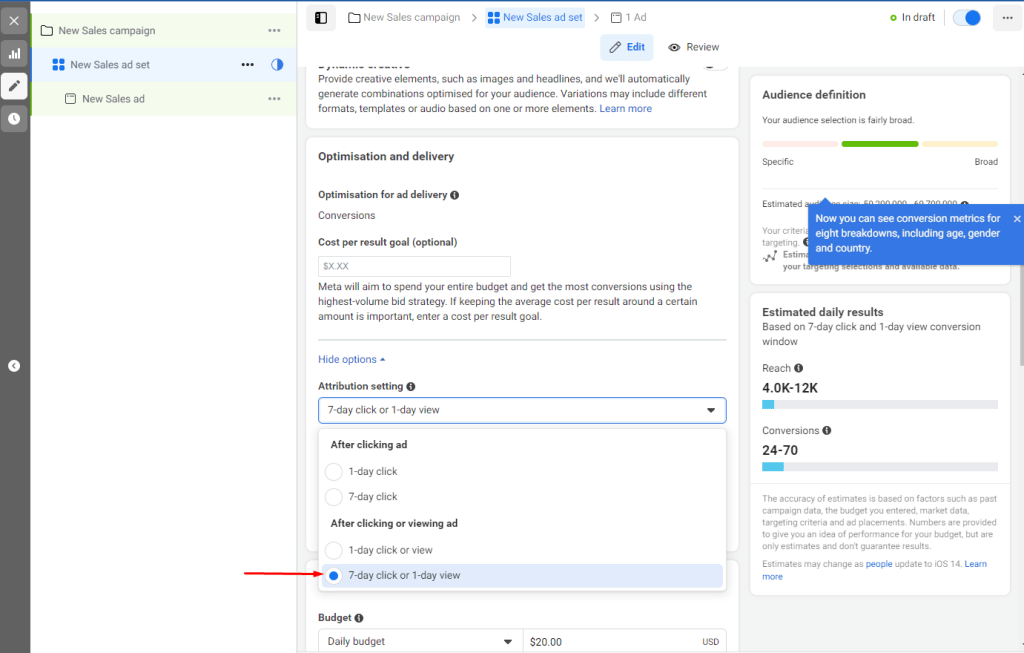Collapse sidebar with the left arrow circle
1024x653 pixels.
coord(14,366)
